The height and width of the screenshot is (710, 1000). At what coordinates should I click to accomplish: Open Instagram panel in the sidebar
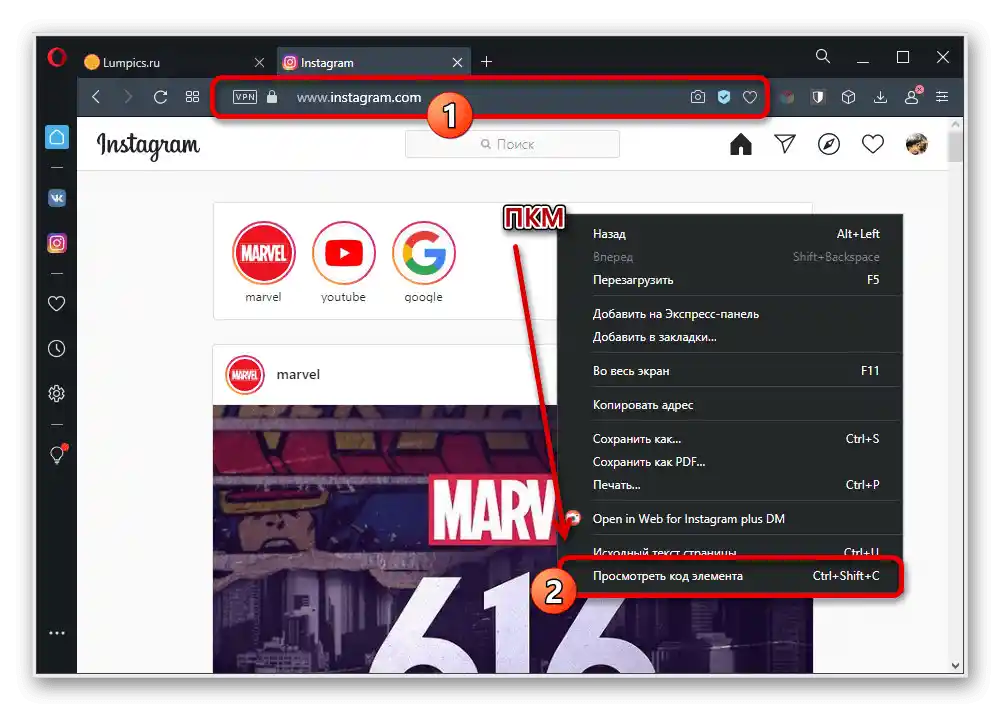pyautogui.click(x=57, y=243)
